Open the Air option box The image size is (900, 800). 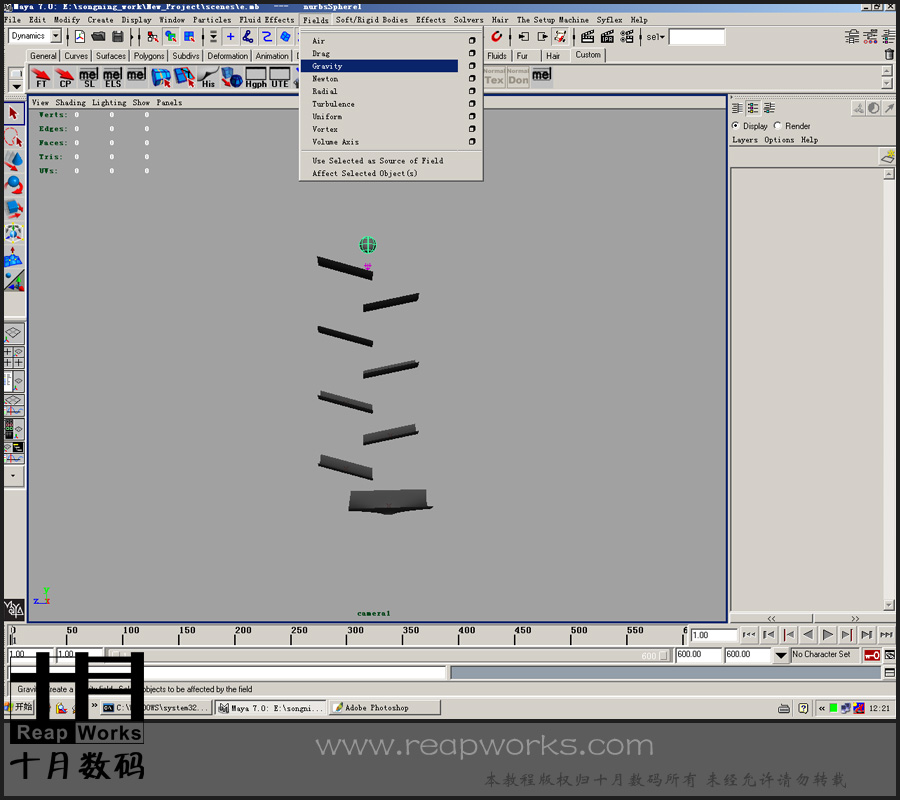click(472, 41)
